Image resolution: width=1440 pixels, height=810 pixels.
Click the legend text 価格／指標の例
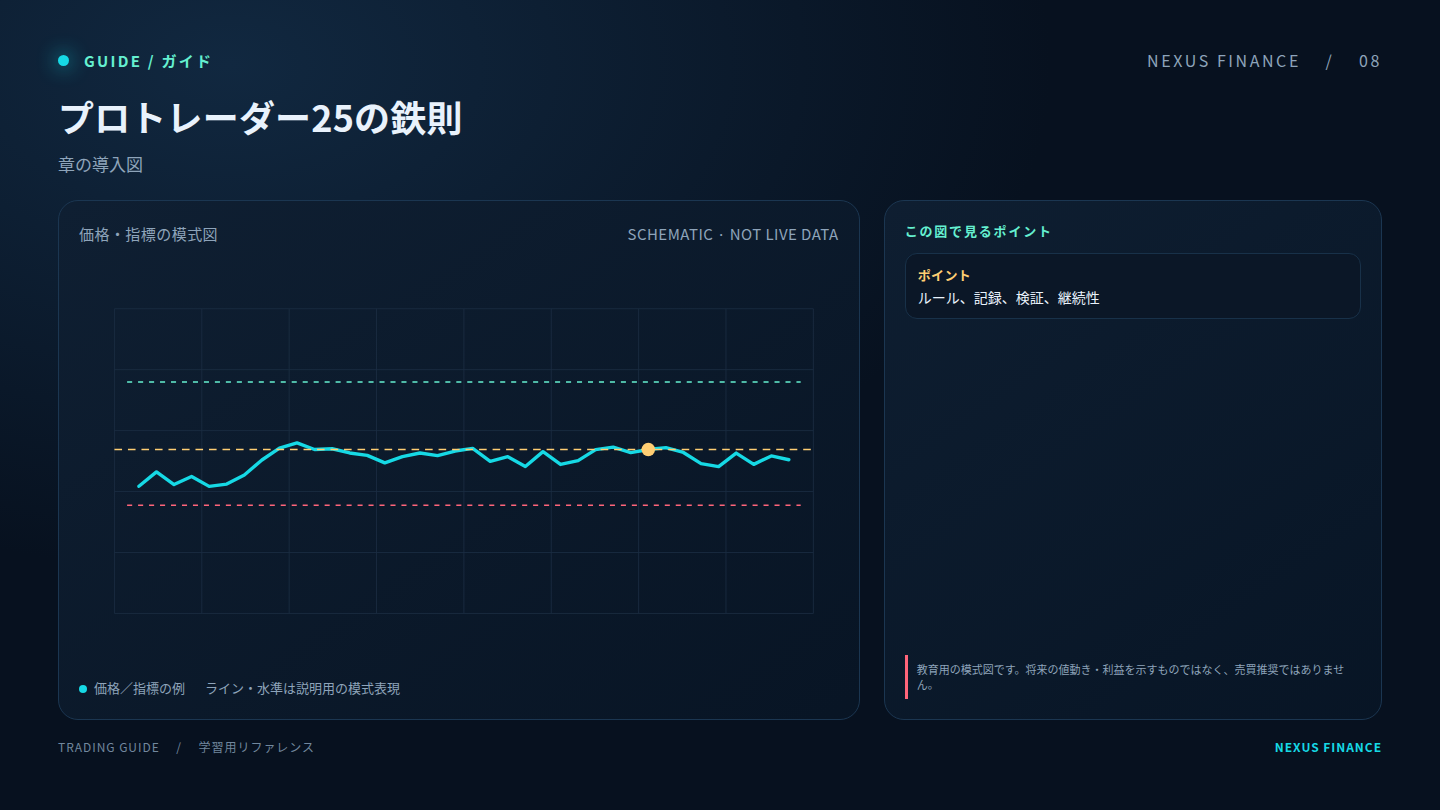[139, 689]
